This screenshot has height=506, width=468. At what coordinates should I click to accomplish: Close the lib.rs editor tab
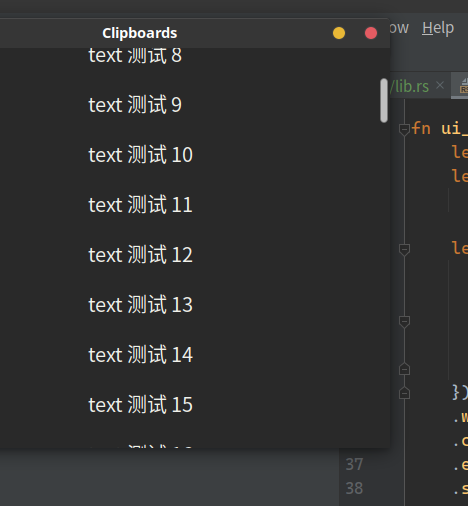[x=440, y=85]
